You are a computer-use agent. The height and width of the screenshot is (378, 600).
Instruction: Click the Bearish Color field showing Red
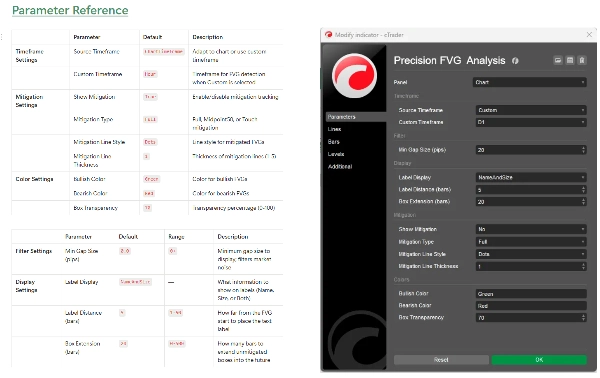tap(531, 306)
